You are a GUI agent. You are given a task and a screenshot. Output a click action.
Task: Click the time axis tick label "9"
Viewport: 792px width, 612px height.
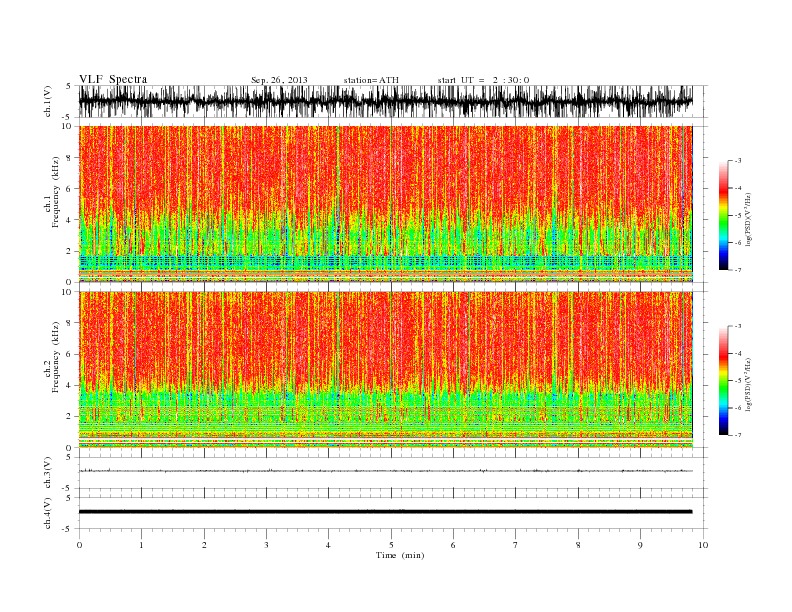(x=640, y=545)
